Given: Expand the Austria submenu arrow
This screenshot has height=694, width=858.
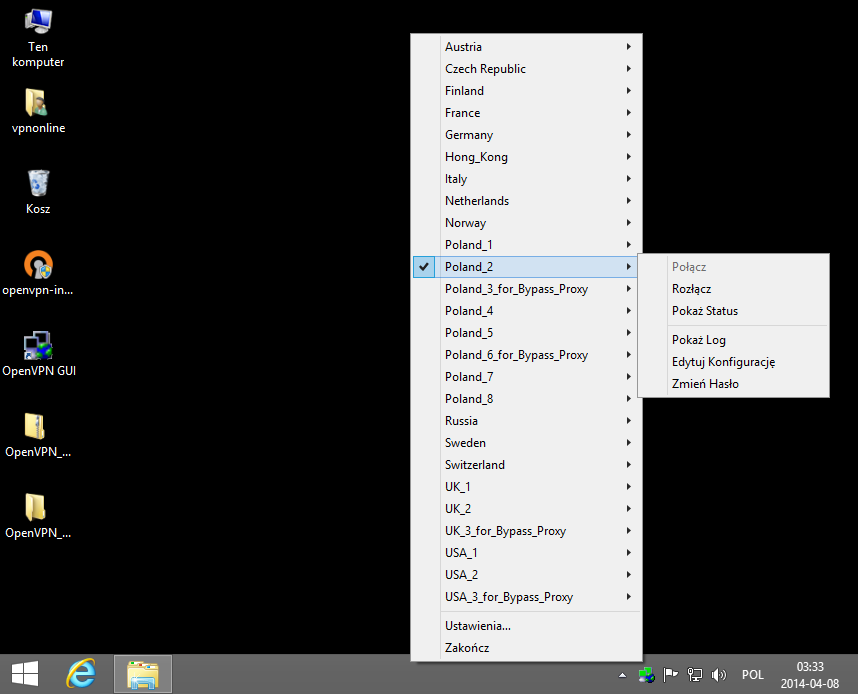Looking at the screenshot, I should pyautogui.click(x=629, y=47).
